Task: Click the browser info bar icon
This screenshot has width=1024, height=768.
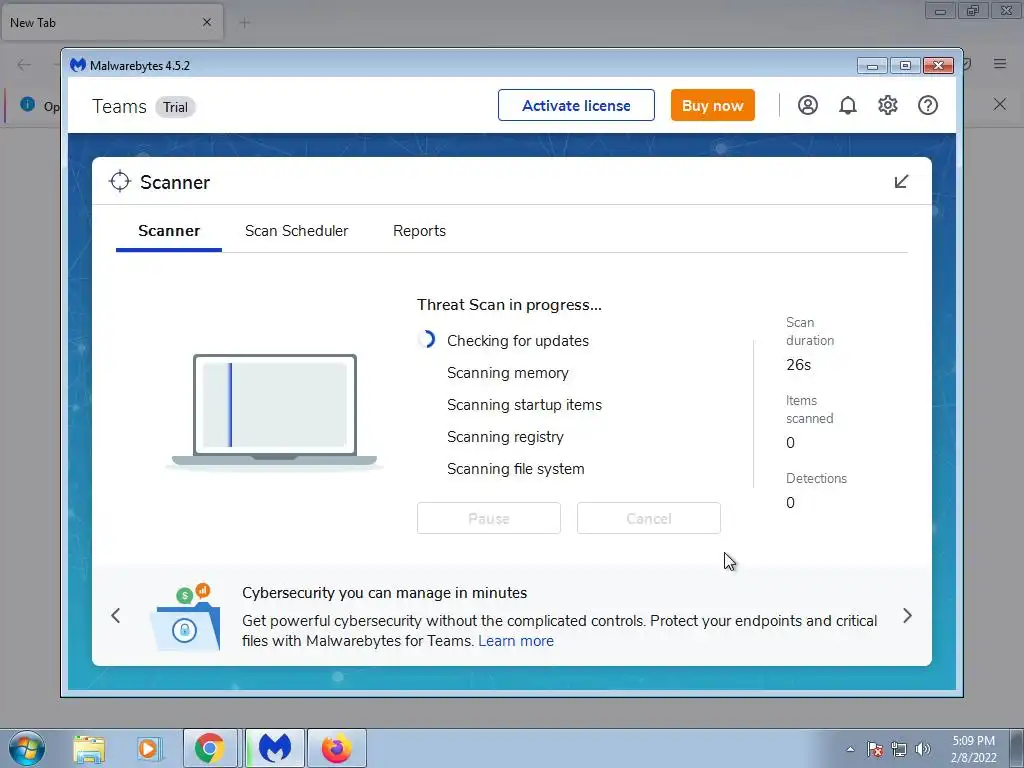Action: pos(27,104)
